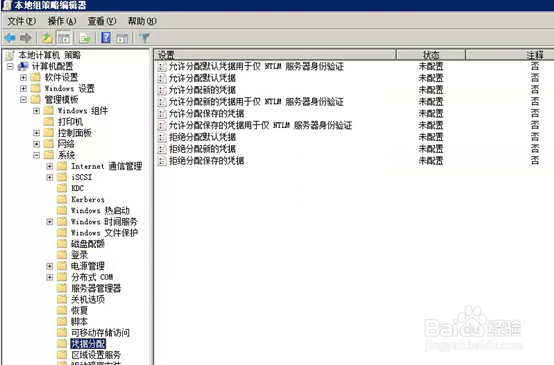Screen dimensions: 554x365
Task: Sort by the 设置 column header
Action: click(275, 55)
